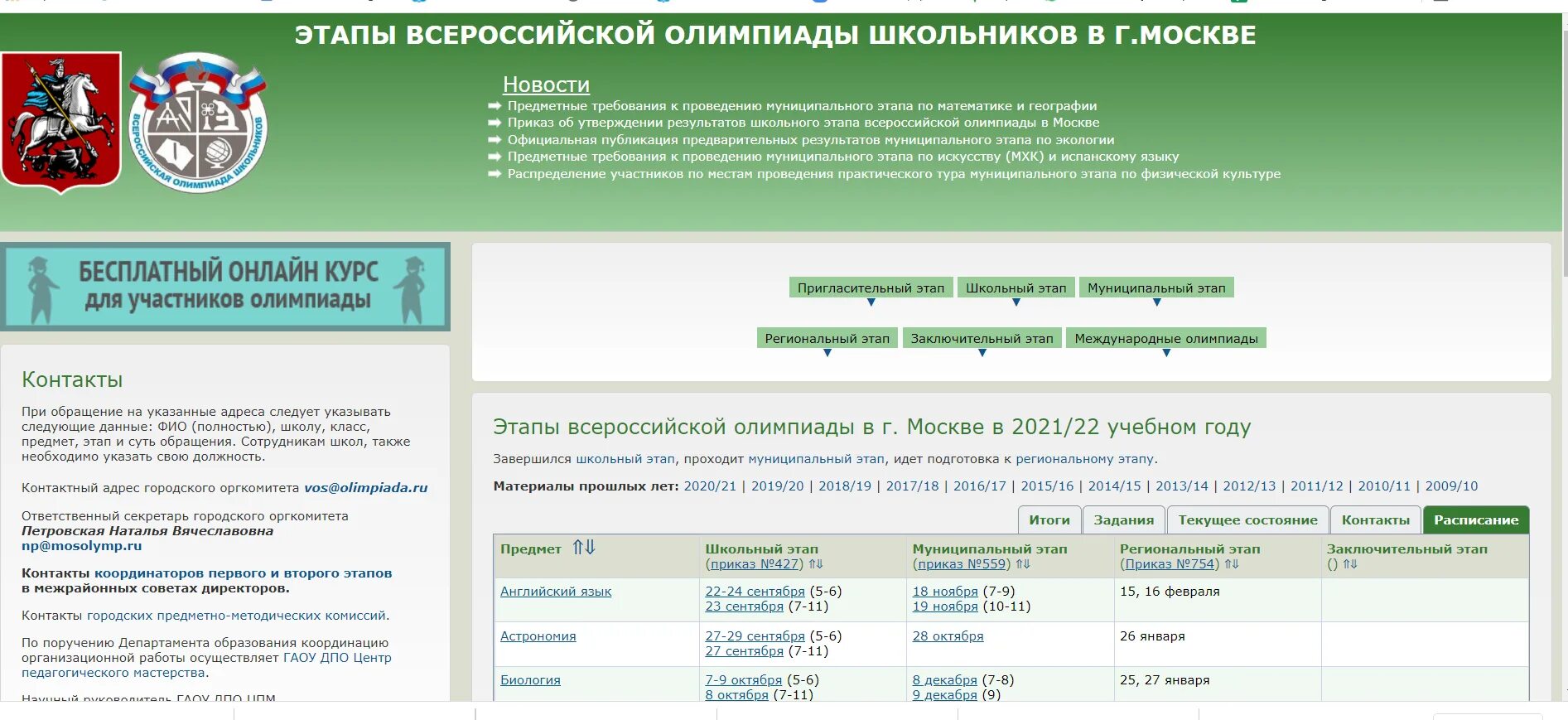
Task: Switch to the Задания tab
Action: [x=1123, y=520]
